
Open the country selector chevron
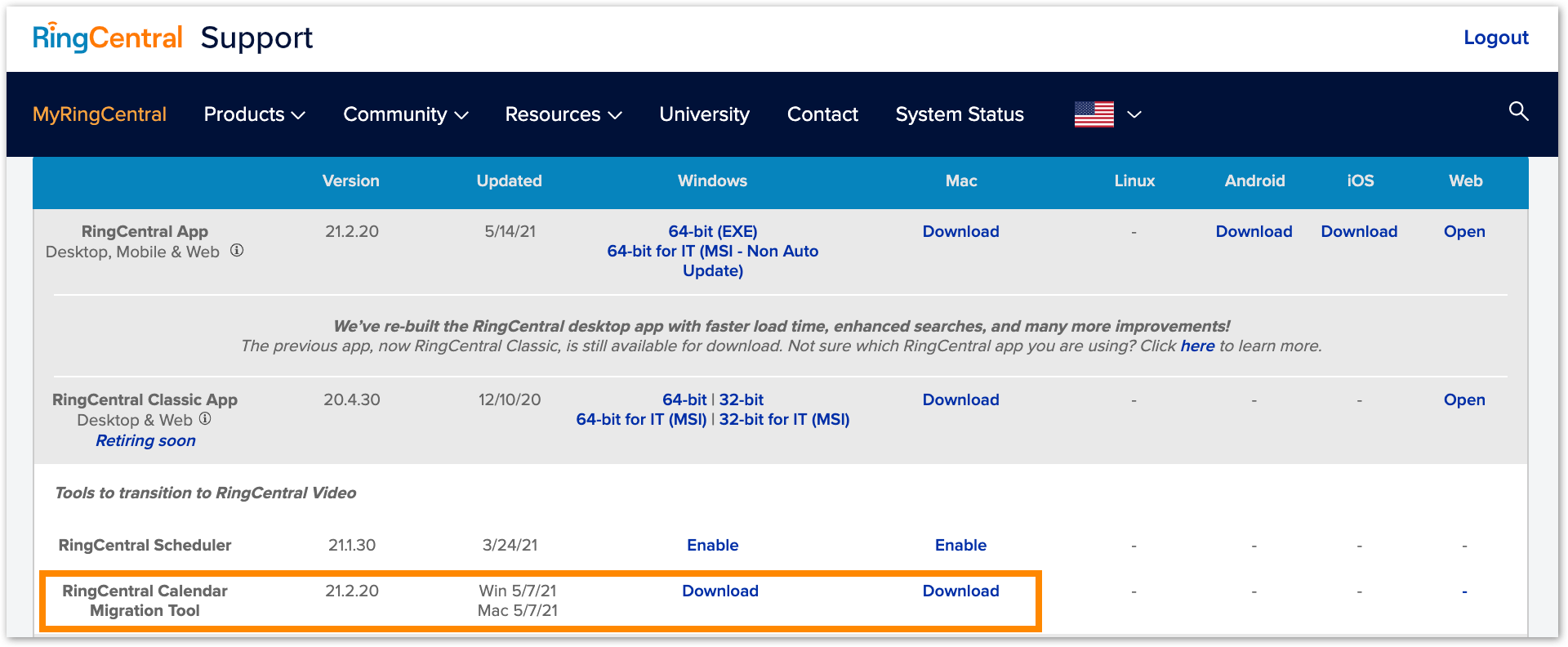tap(1134, 114)
